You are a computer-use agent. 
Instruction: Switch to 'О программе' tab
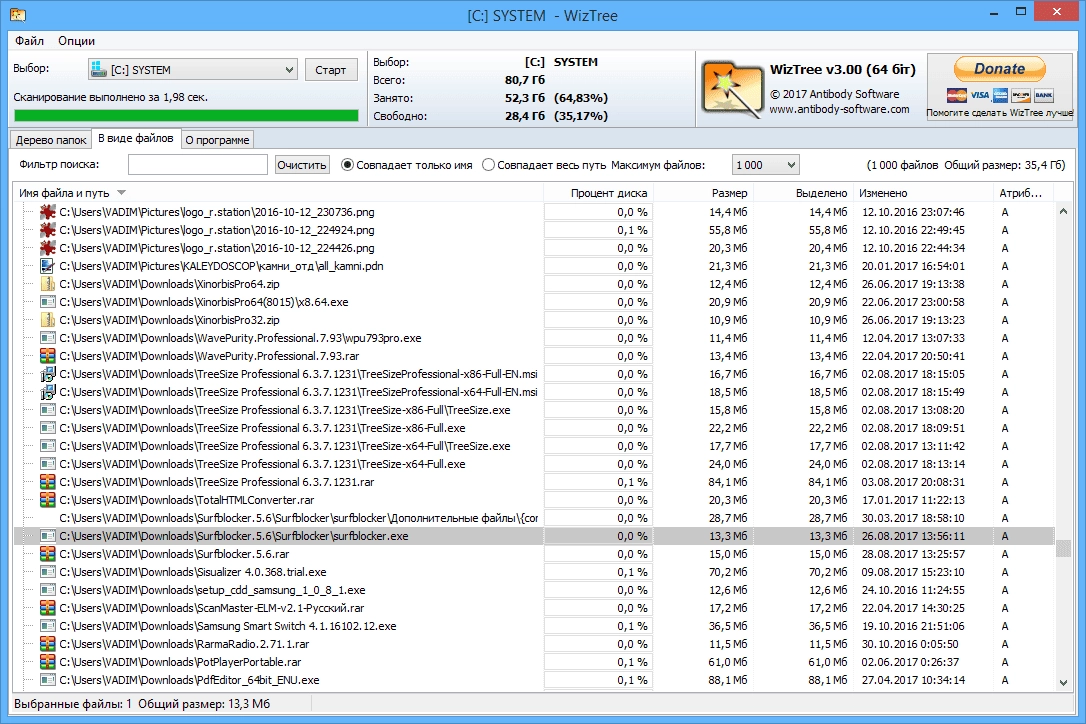[x=217, y=140]
